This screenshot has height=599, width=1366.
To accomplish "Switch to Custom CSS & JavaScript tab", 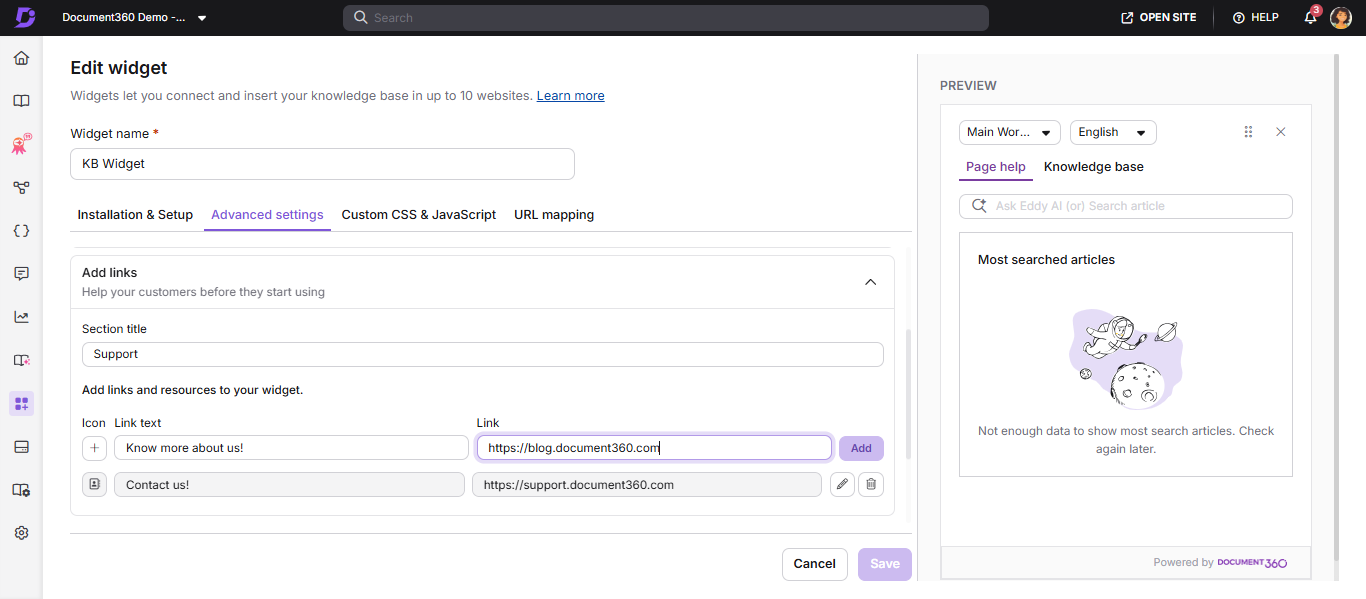I will pos(419,215).
